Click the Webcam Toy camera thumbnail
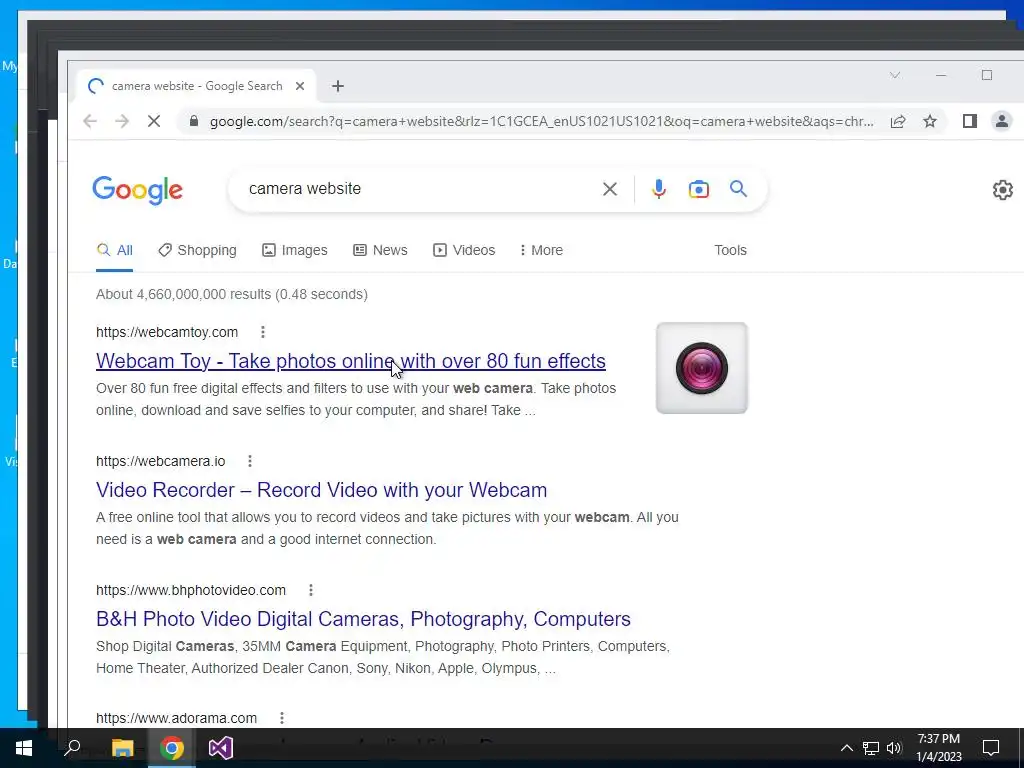 [x=701, y=368]
